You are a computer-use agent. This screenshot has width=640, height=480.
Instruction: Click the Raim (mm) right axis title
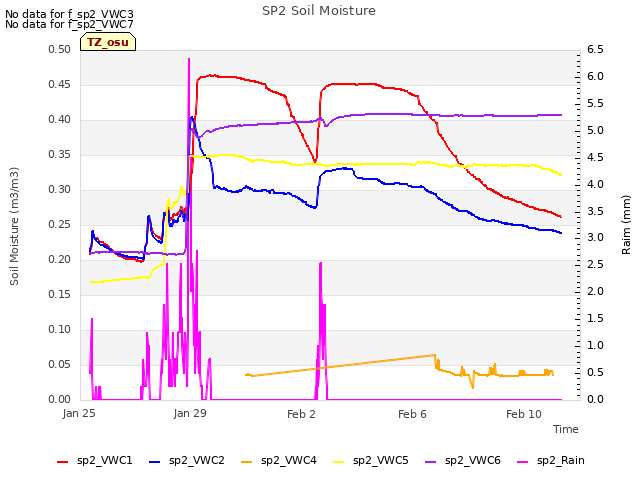(x=626, y=225)
